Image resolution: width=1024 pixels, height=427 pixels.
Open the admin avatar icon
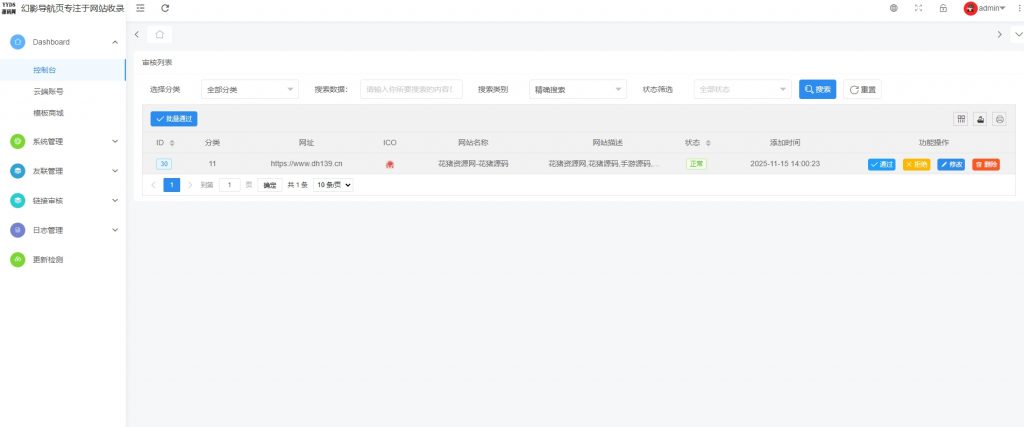[x=970, y=8]
